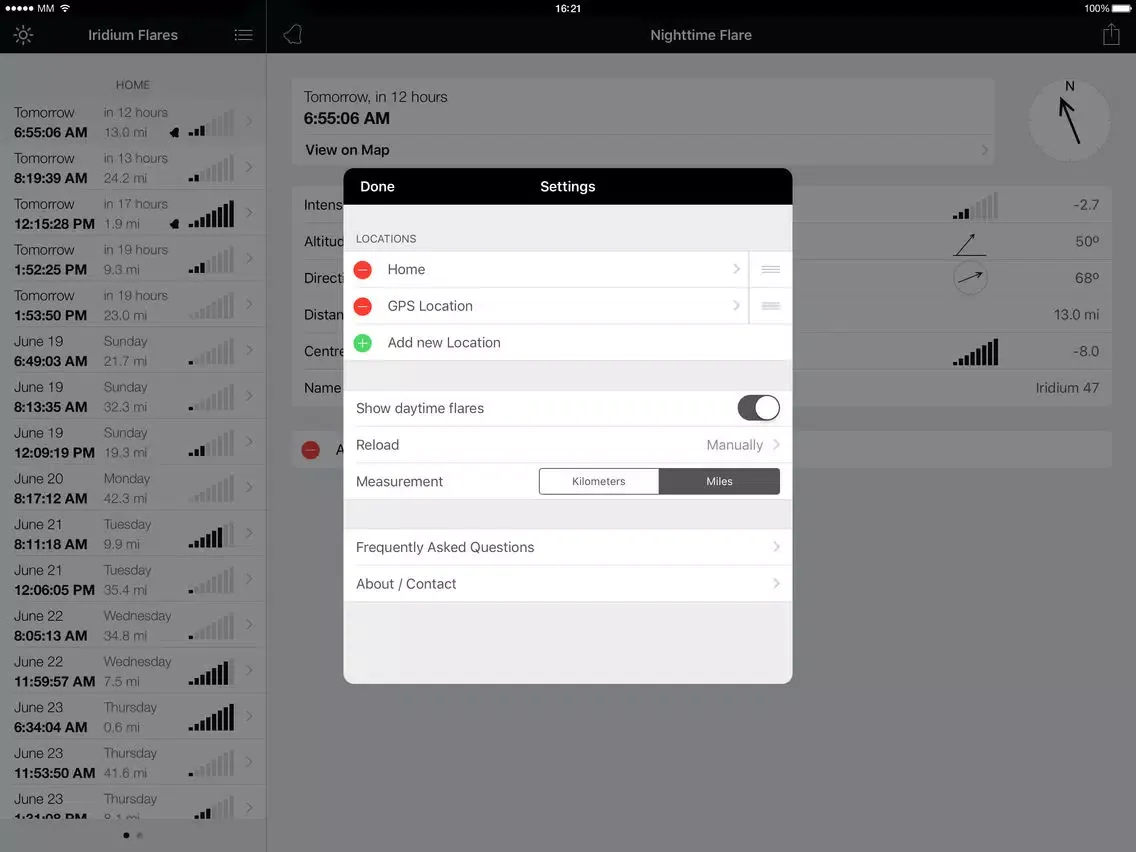Open the list menu icon beside Iridium Flares

tap(243, 35)
